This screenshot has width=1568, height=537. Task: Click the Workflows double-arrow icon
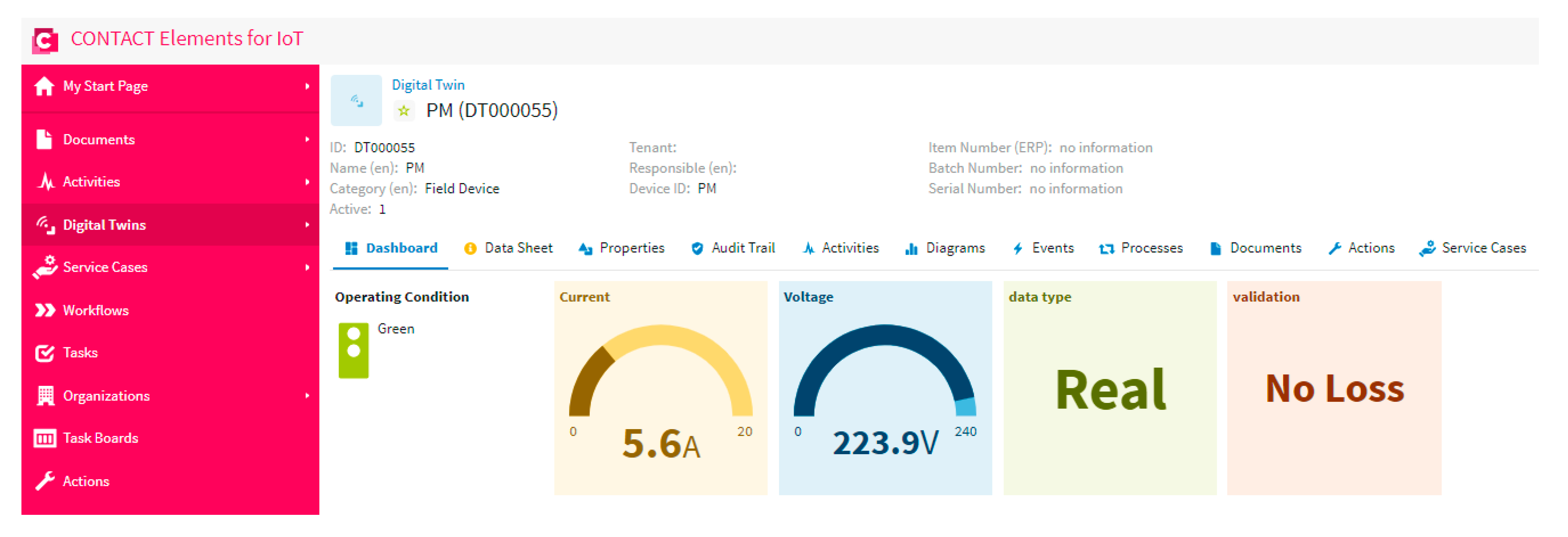click(x=44, y=310)
